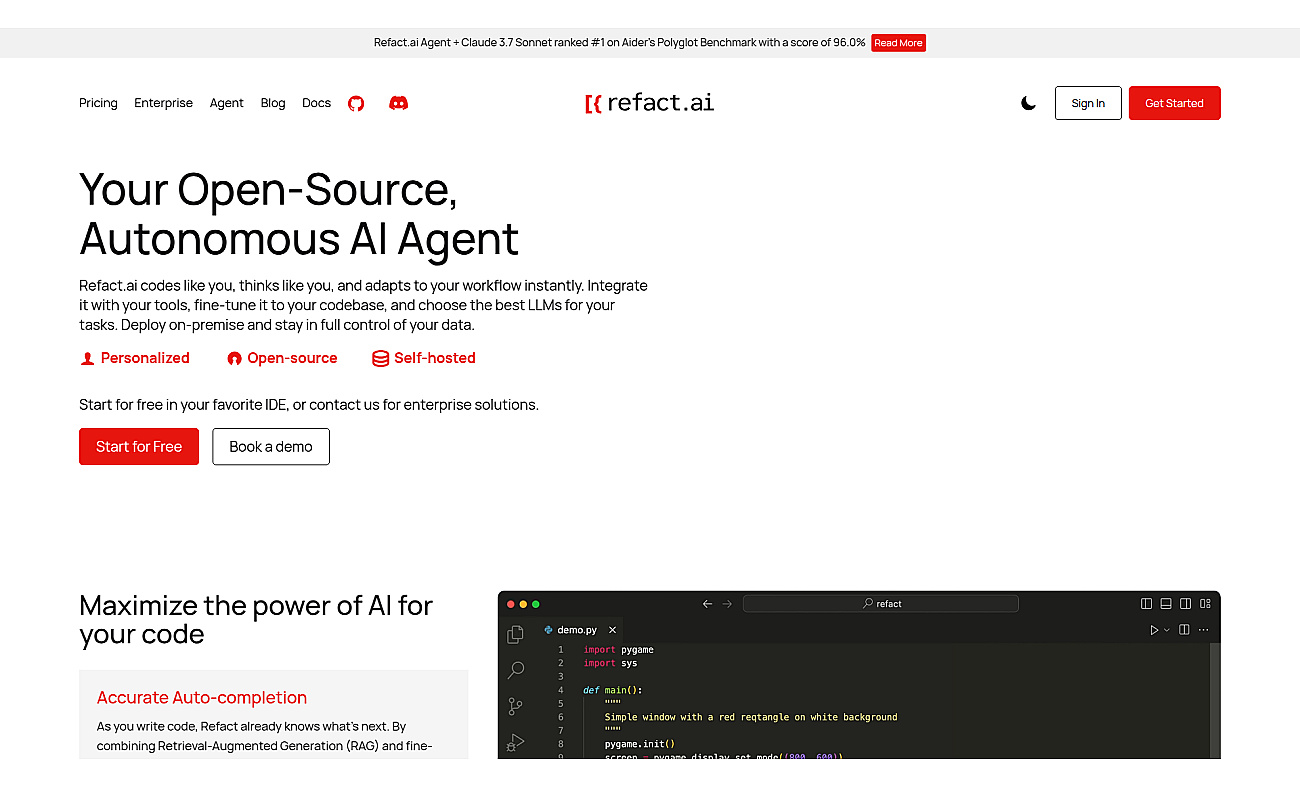
Task: Click the 'def main():' code line
Action: (x=613, y=690)
